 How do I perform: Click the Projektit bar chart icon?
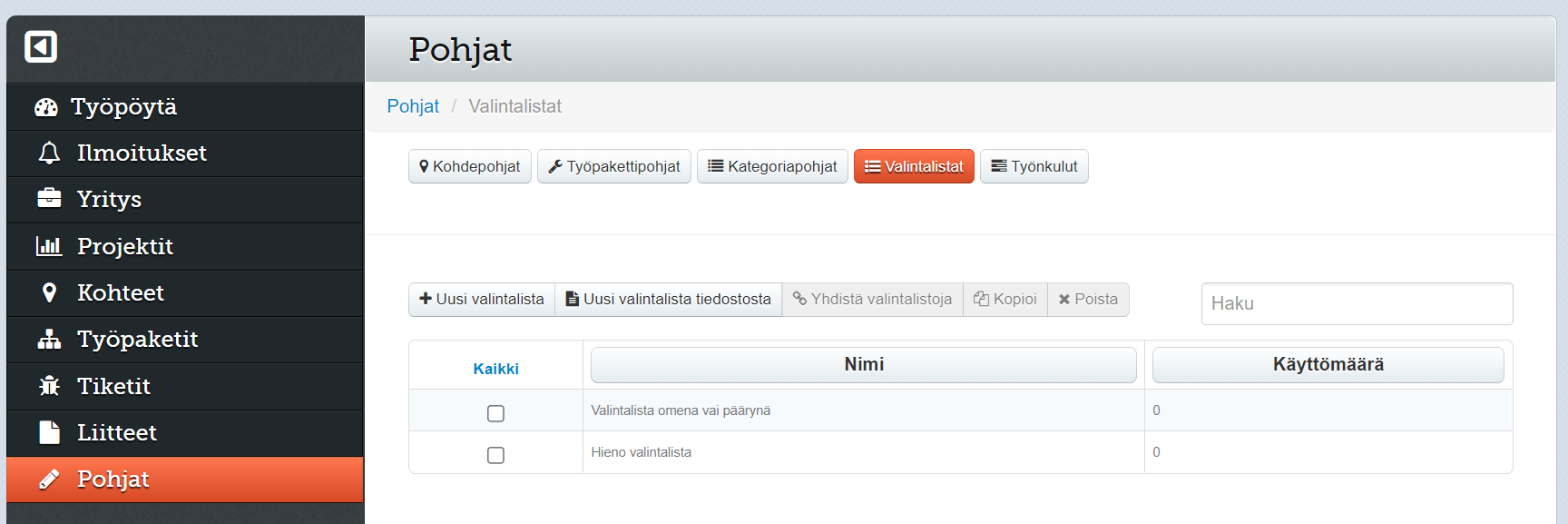pos(49,246)
